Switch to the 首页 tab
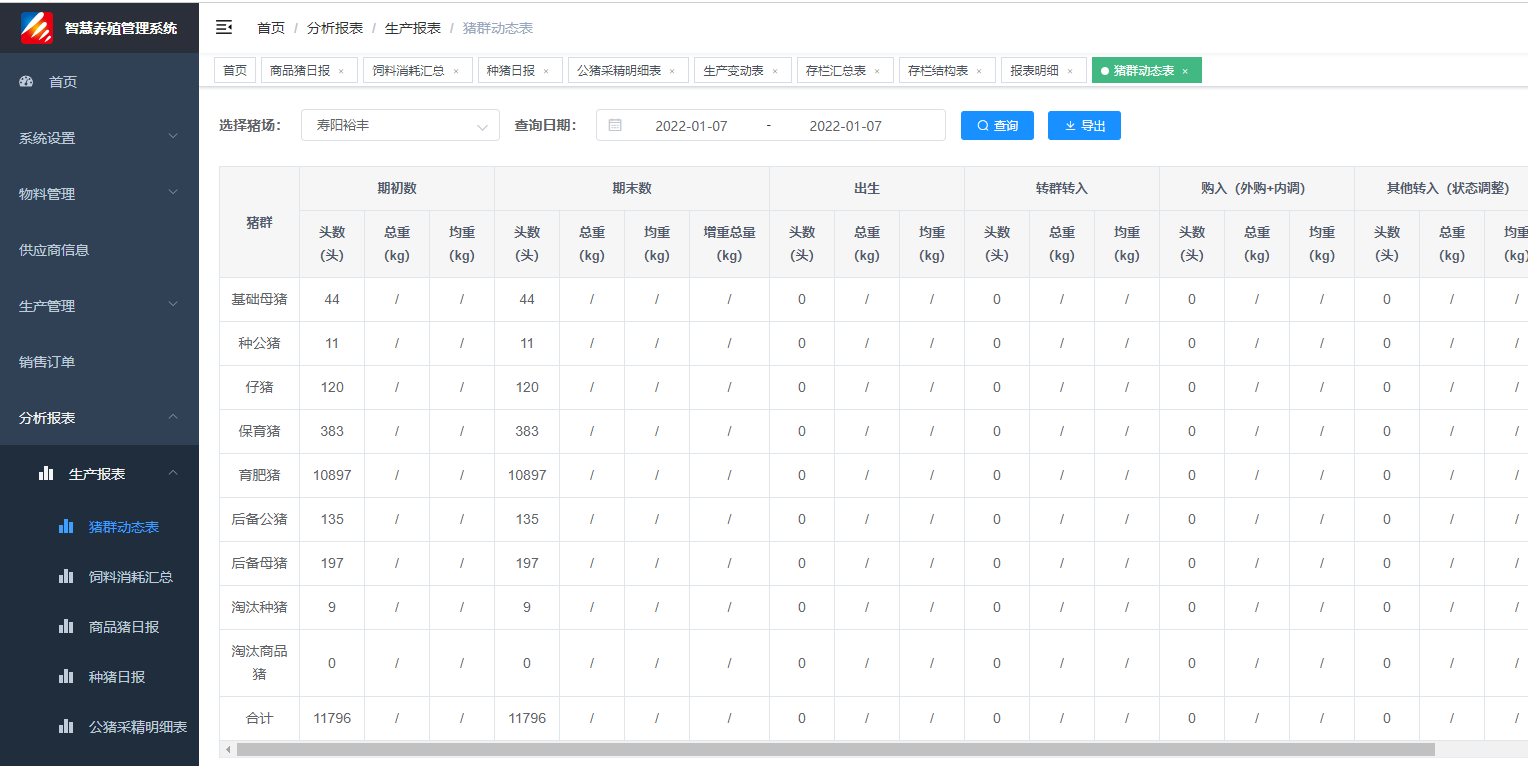The image size is (1528, 766). (x=235, y=71)
